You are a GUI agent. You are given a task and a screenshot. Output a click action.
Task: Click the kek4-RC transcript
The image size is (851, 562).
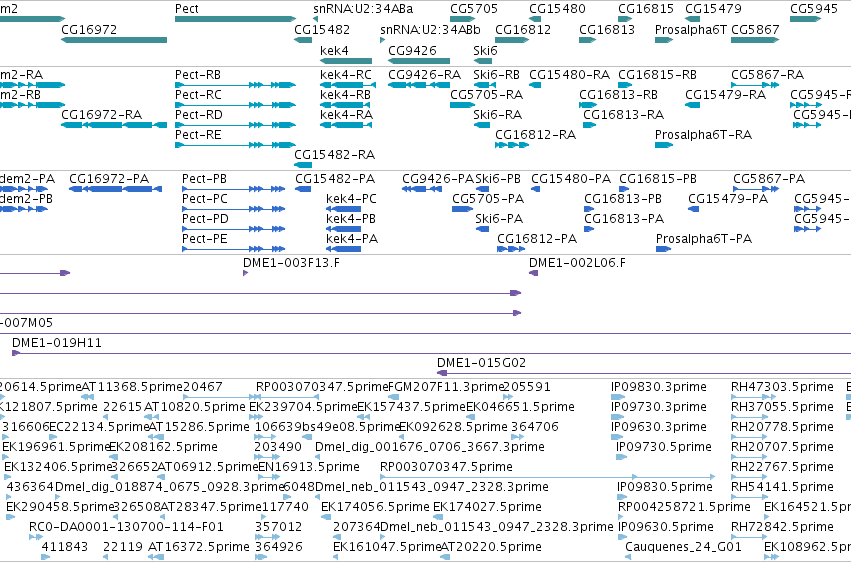pos(348,85)
